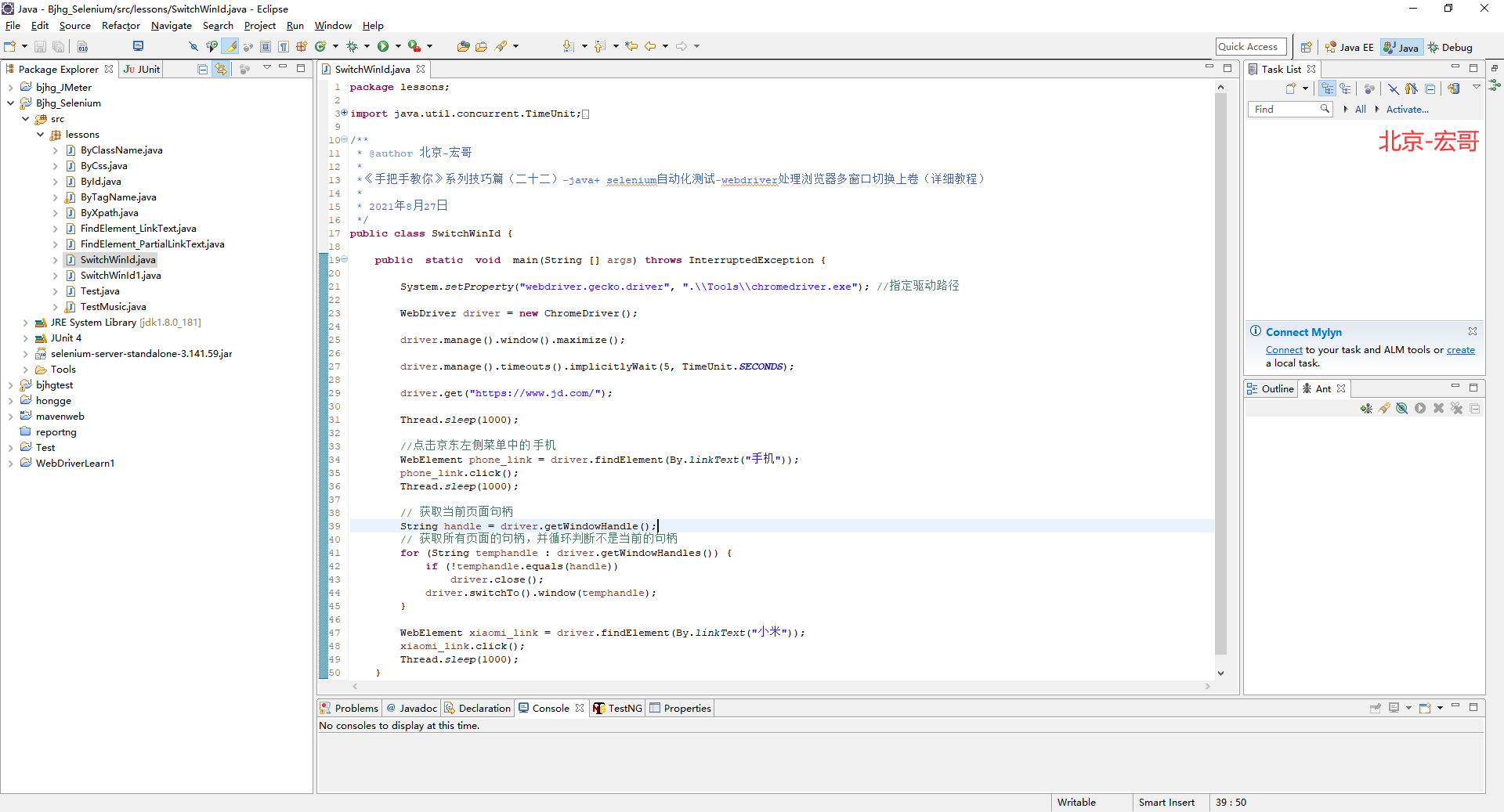Click the Connect link in Mylyn panel

click(x=1284, y=350)
